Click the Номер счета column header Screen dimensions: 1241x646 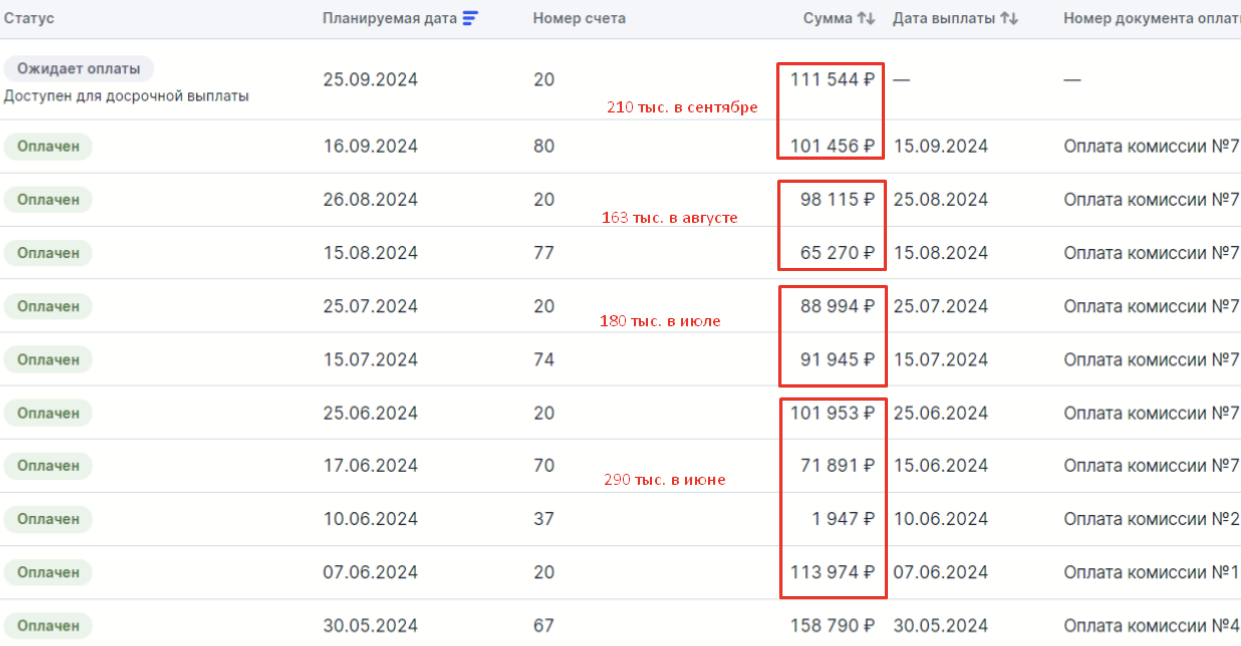[579, 18]
